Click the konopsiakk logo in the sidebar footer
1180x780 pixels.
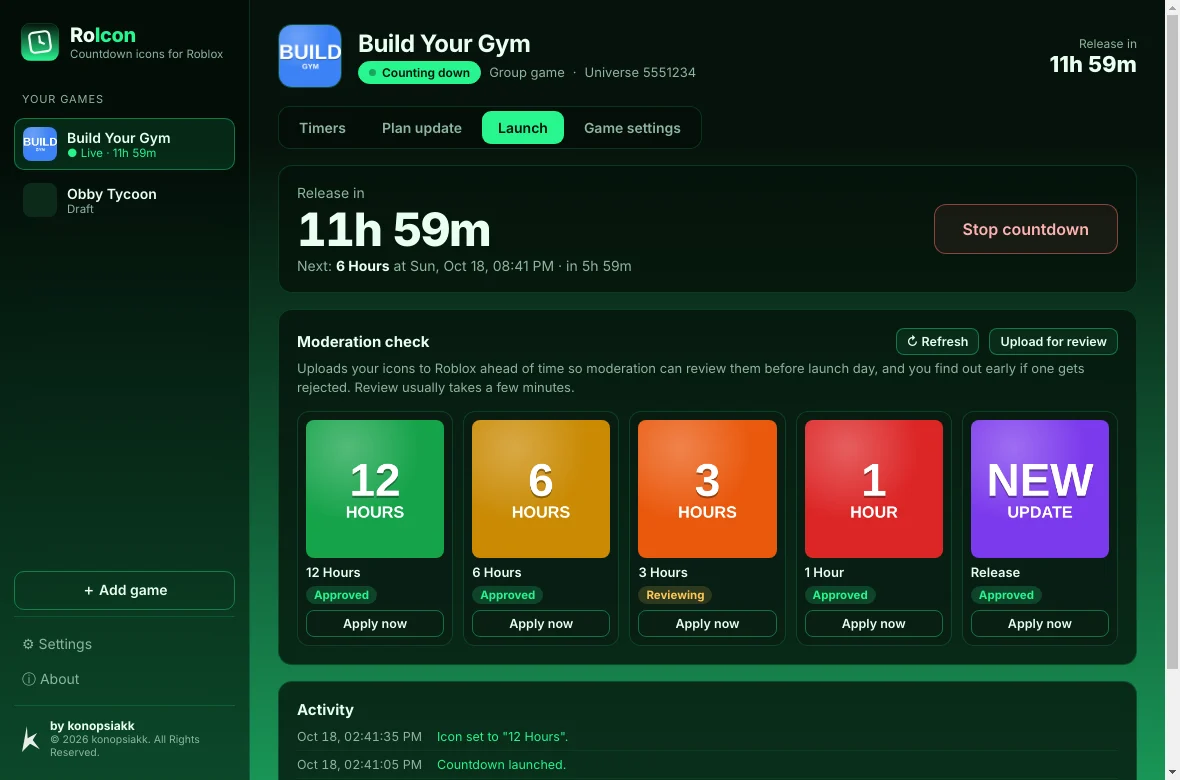tap(31, 739)
